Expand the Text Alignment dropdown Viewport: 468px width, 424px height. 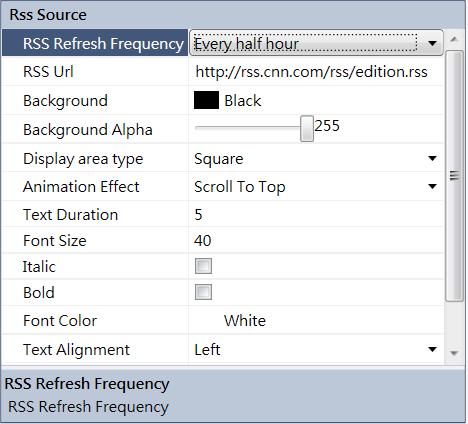[x=432, y=349]
